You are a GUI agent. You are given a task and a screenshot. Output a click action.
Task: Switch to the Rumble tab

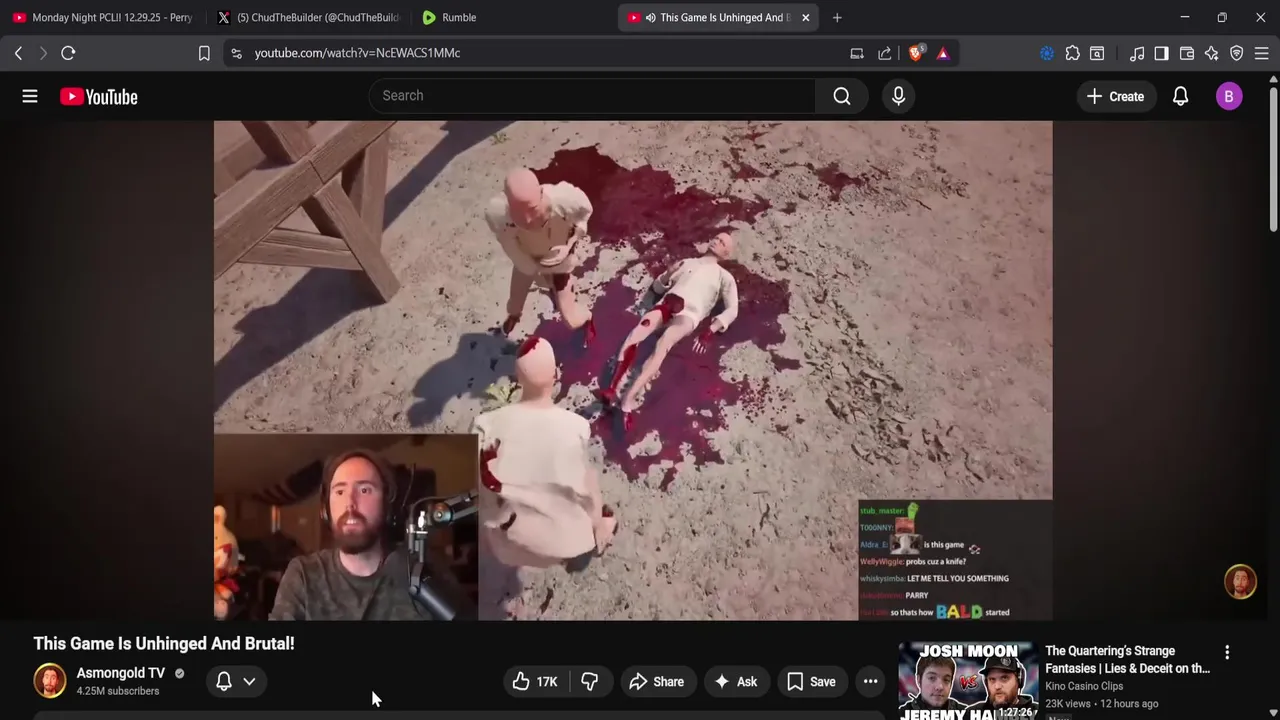pyautogui.click(x=512, y=17)
